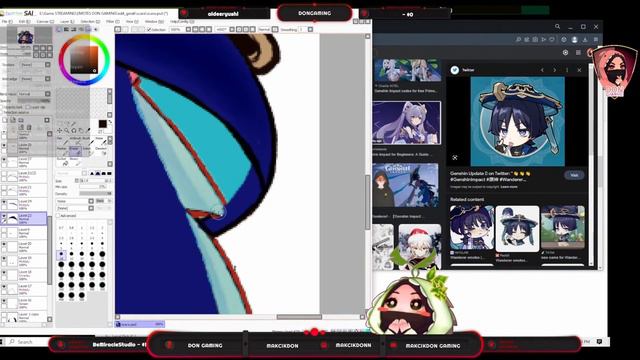Create a new layer folder
The width and height of the screenshot is (640, 360).
tap(21, 120)
